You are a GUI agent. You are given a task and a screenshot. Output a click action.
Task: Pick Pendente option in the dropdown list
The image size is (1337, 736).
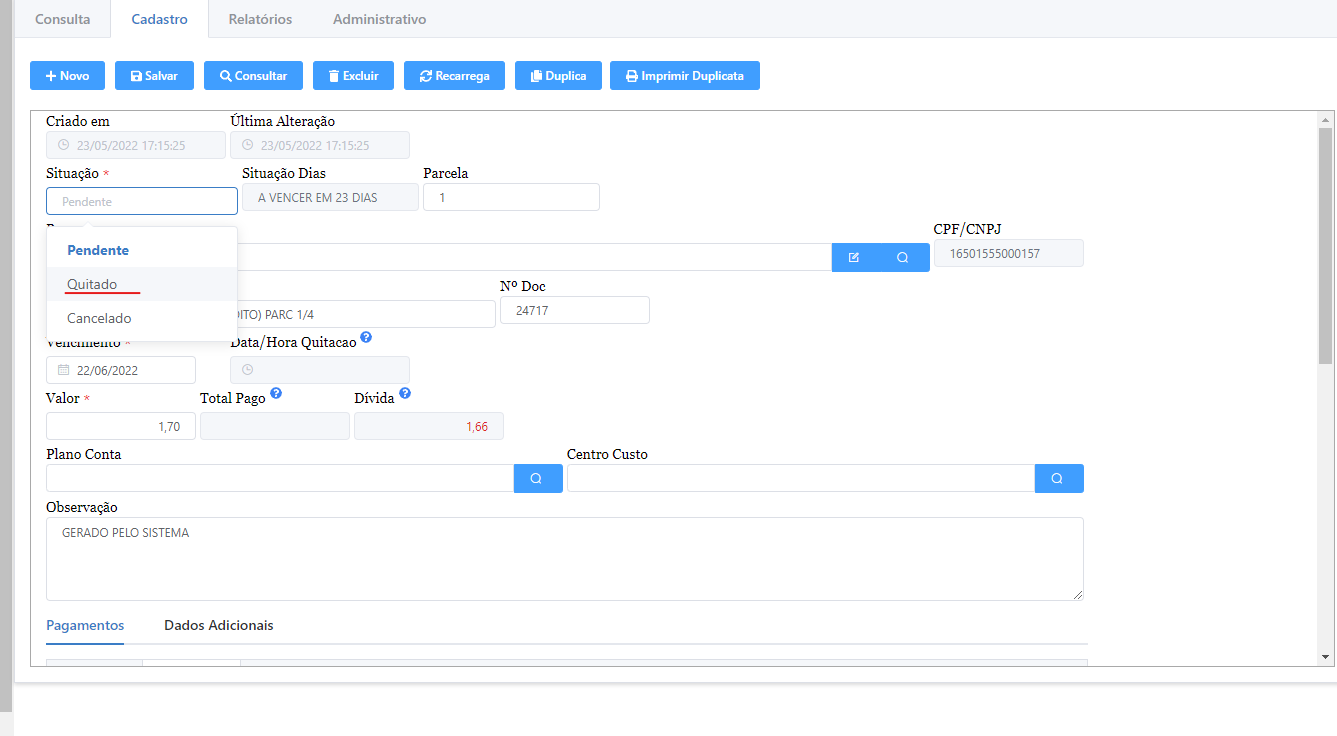coord(98,251)
